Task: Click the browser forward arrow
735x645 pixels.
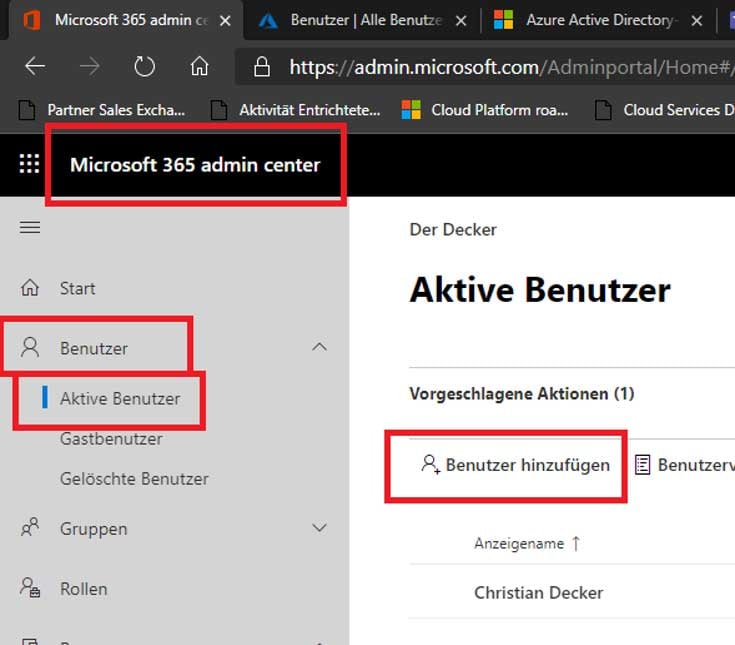Action: click(x=90, y=66)
